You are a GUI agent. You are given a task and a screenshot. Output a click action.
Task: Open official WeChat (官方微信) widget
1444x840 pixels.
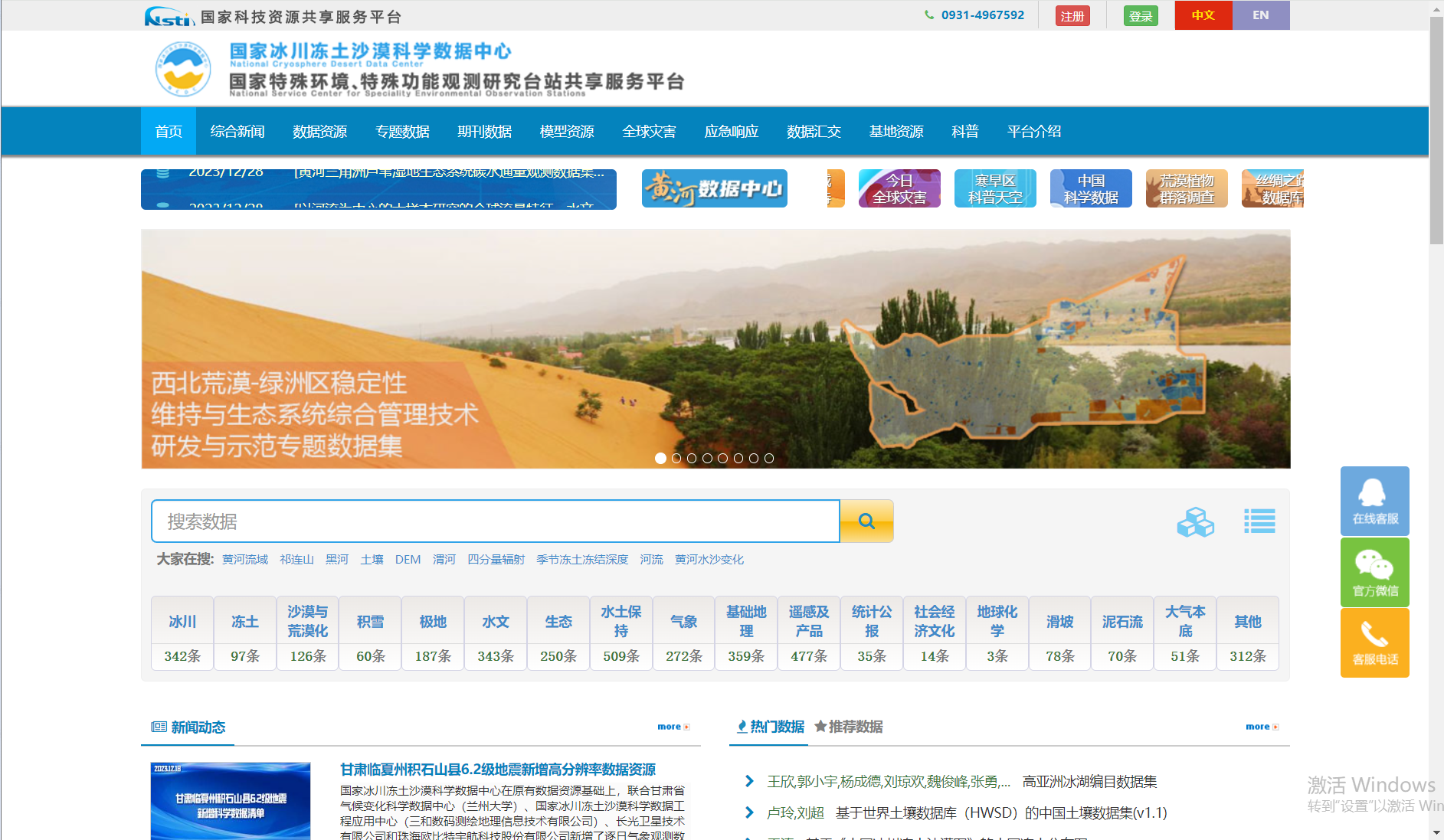(x=1375, y=572)
